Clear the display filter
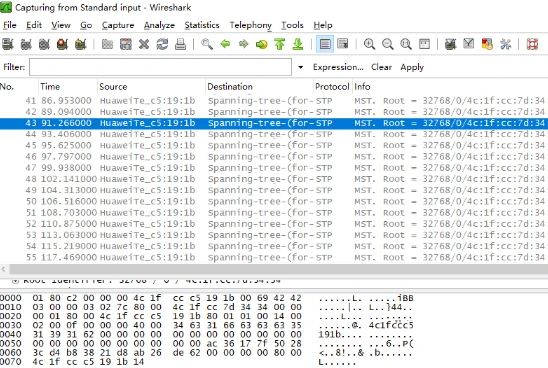Image resolution: width=548 pixels, height=368 pixels. pyautogui.click(x=381, y=67)
